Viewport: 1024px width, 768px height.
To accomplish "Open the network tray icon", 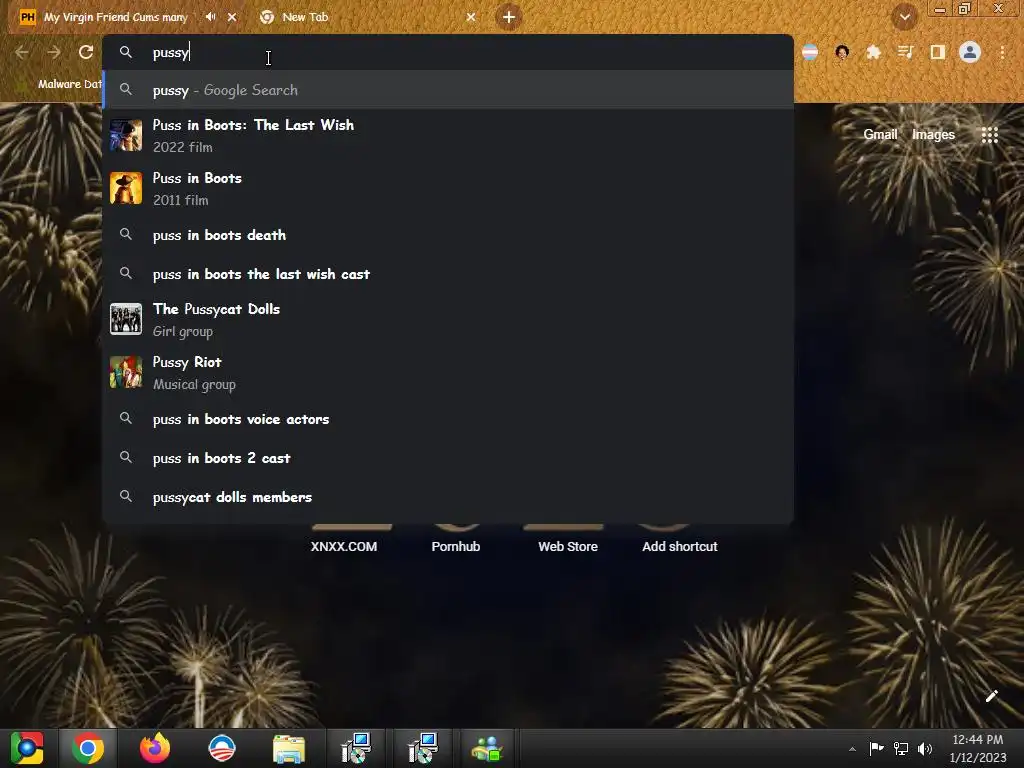I will tap(901, 748).
